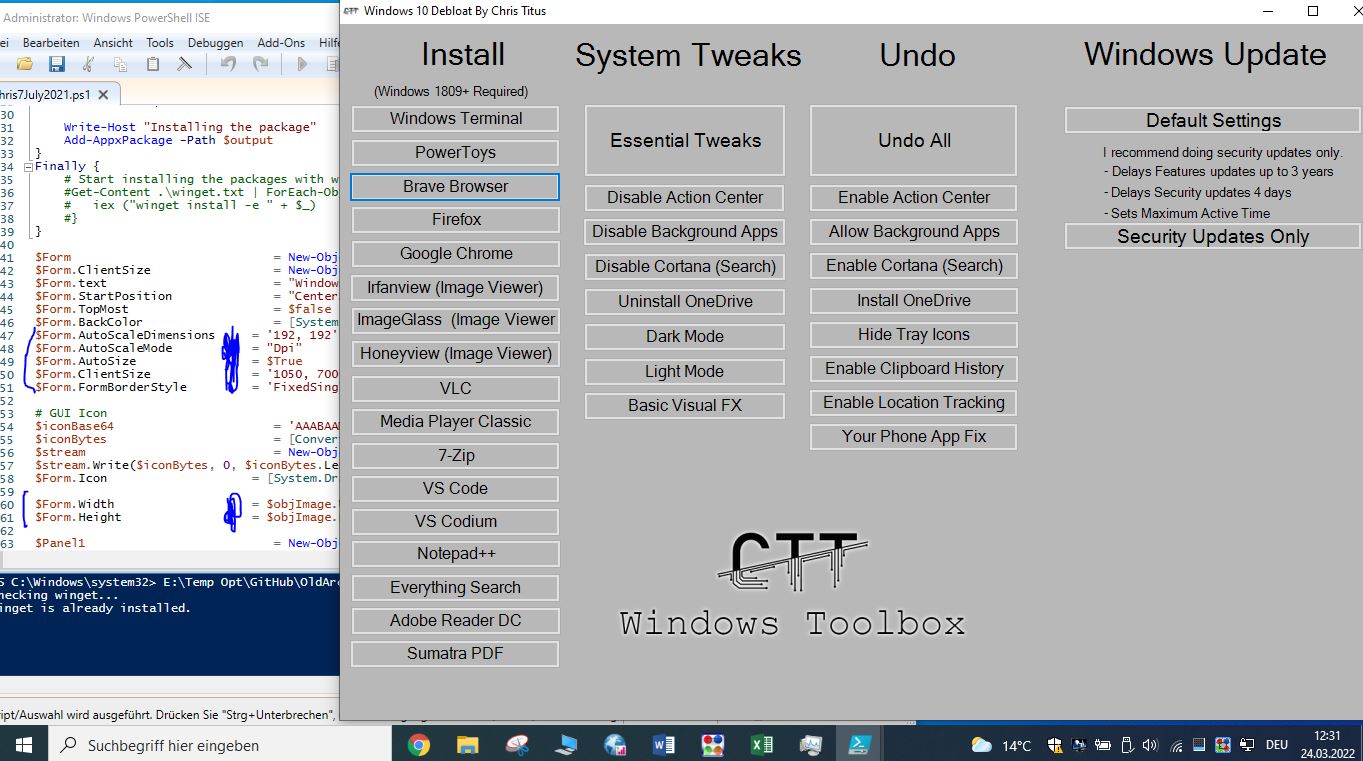
Task: Save script icon in PowerShell ISE toolbar
Action: click(57, 64)
